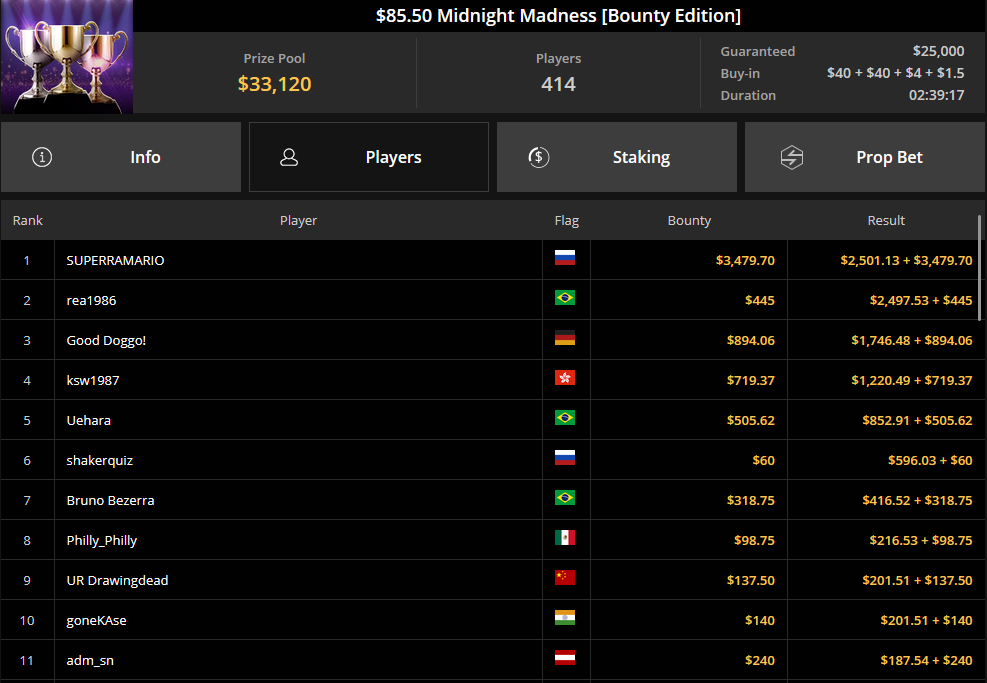Screen dimensions: 987x683
Task: Select player Good Doggo!
Action: pos(106,341)
